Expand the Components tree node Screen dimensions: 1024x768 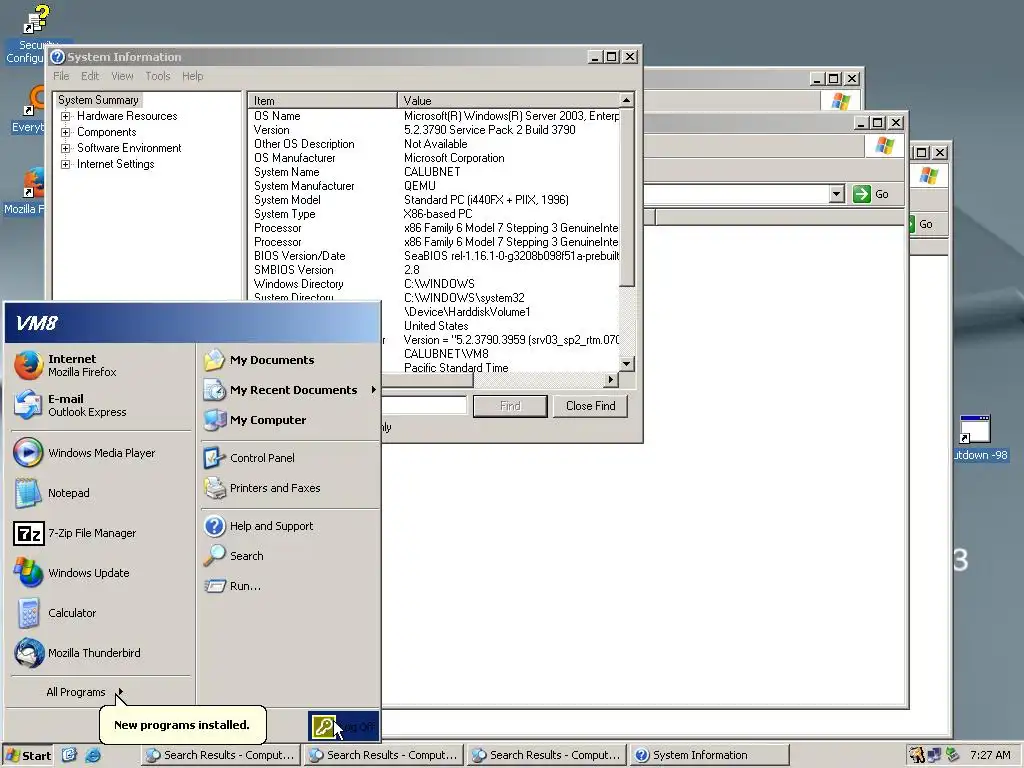(65, 132)
